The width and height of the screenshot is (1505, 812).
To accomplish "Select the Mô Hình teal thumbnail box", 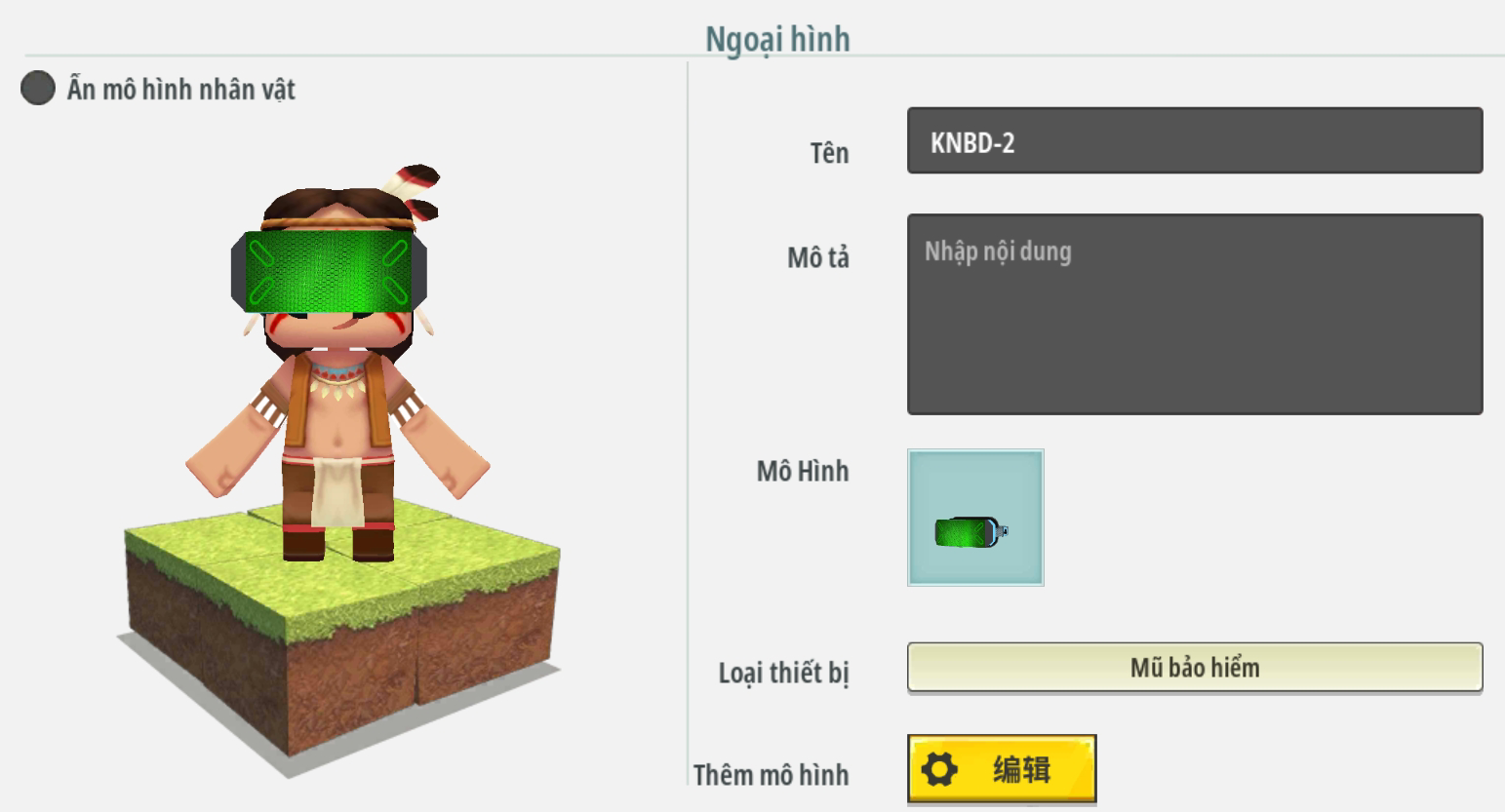I will (975, 518).
